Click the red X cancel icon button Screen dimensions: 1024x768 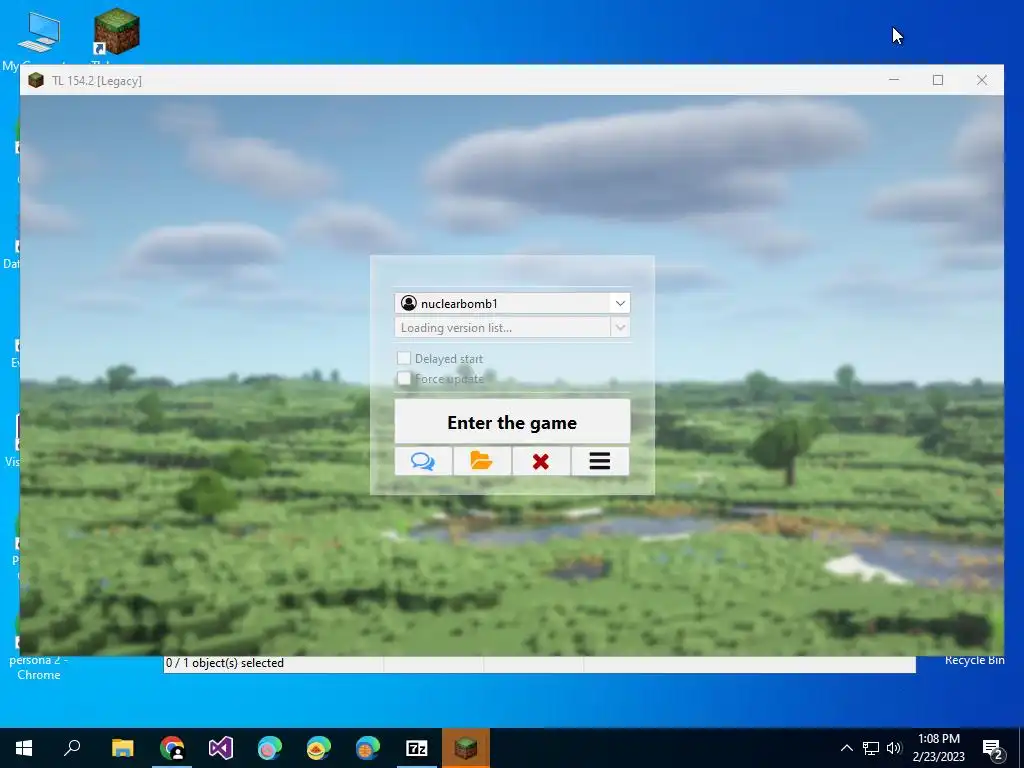pos(541,461)
